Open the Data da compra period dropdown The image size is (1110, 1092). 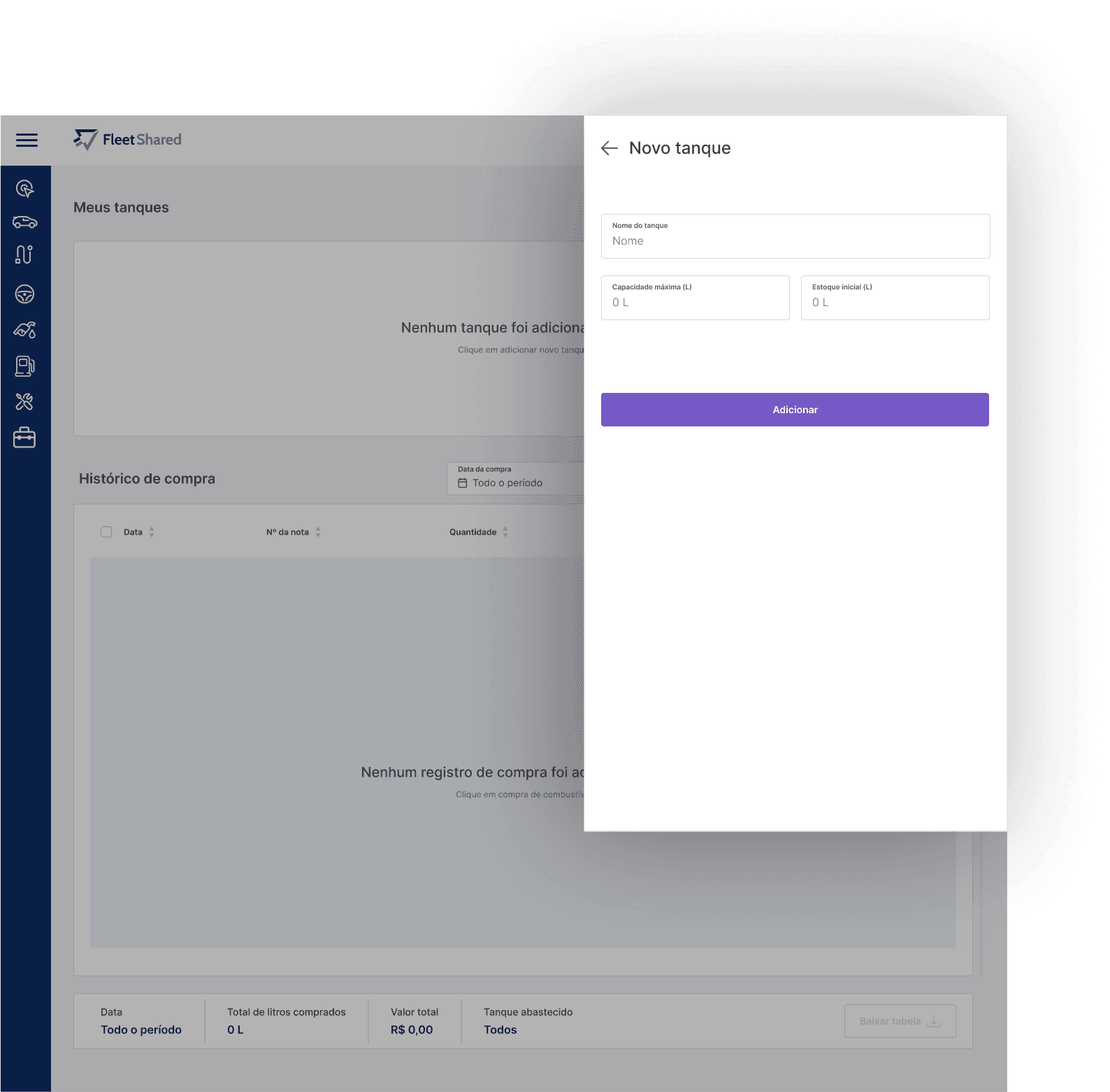(x=516, y=479)
